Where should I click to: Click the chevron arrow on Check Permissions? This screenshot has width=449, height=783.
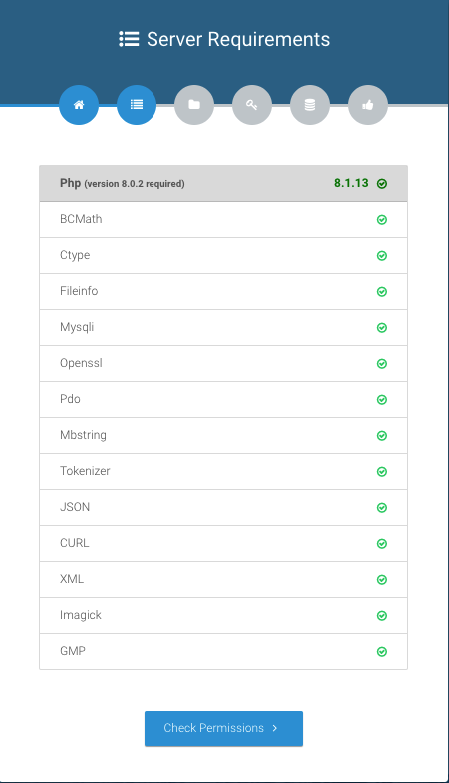[x=275, y=728]
